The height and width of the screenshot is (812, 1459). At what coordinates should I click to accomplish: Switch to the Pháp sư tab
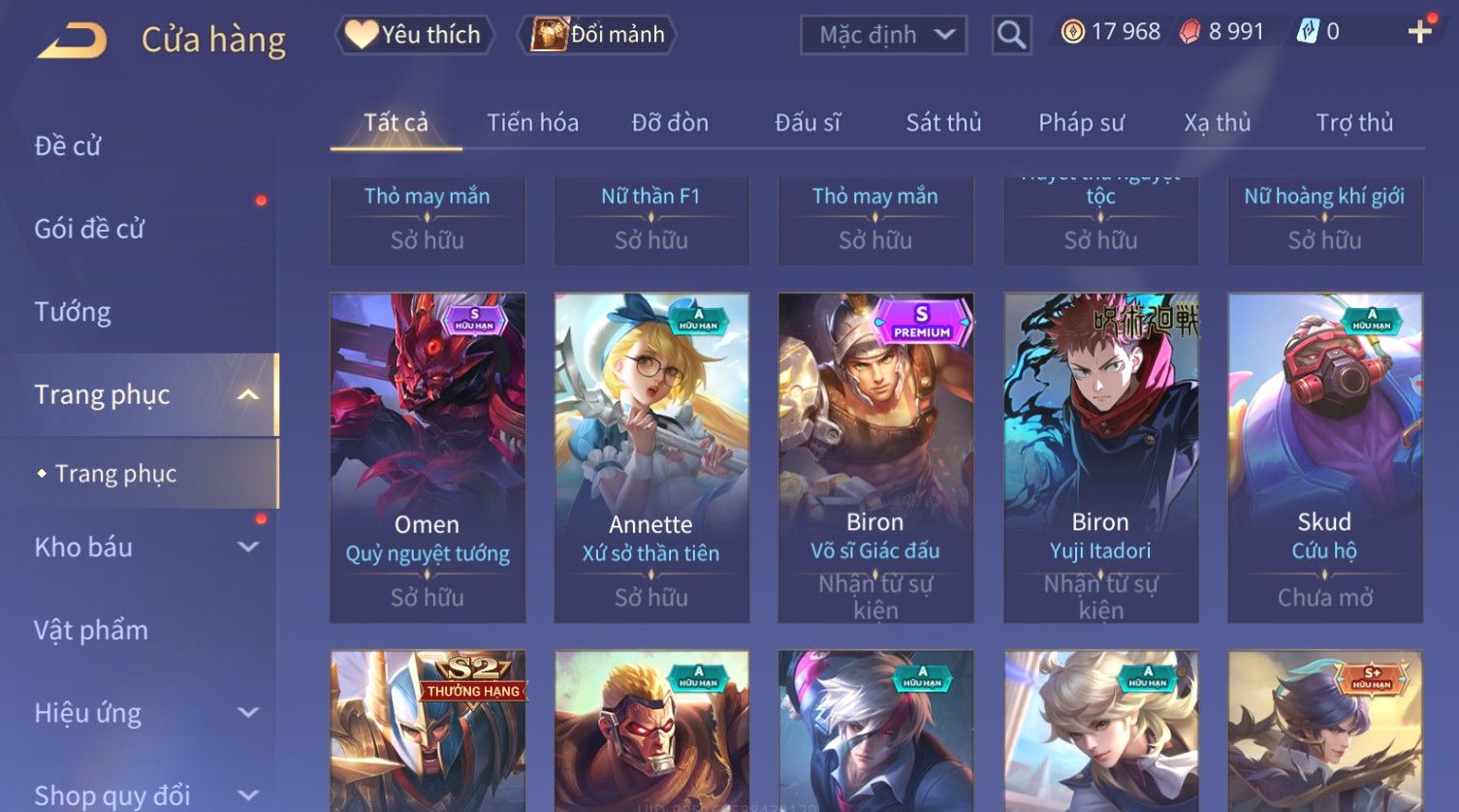point(1081,123)
